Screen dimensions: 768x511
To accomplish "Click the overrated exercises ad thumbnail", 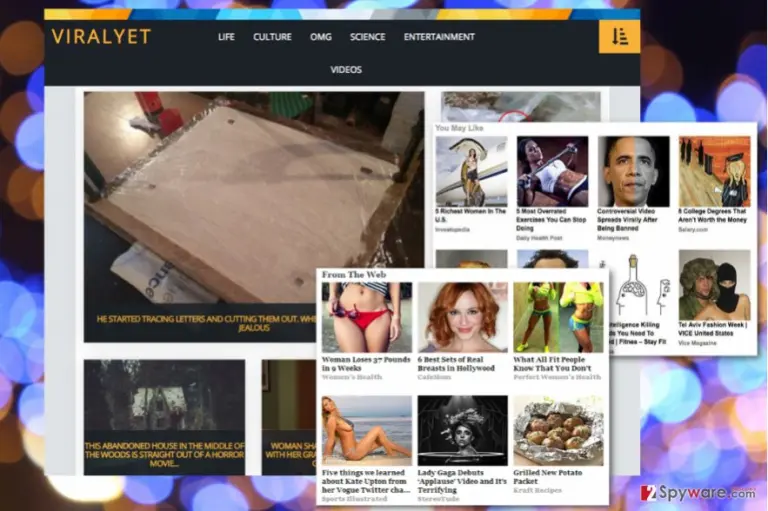I will 552,171.
